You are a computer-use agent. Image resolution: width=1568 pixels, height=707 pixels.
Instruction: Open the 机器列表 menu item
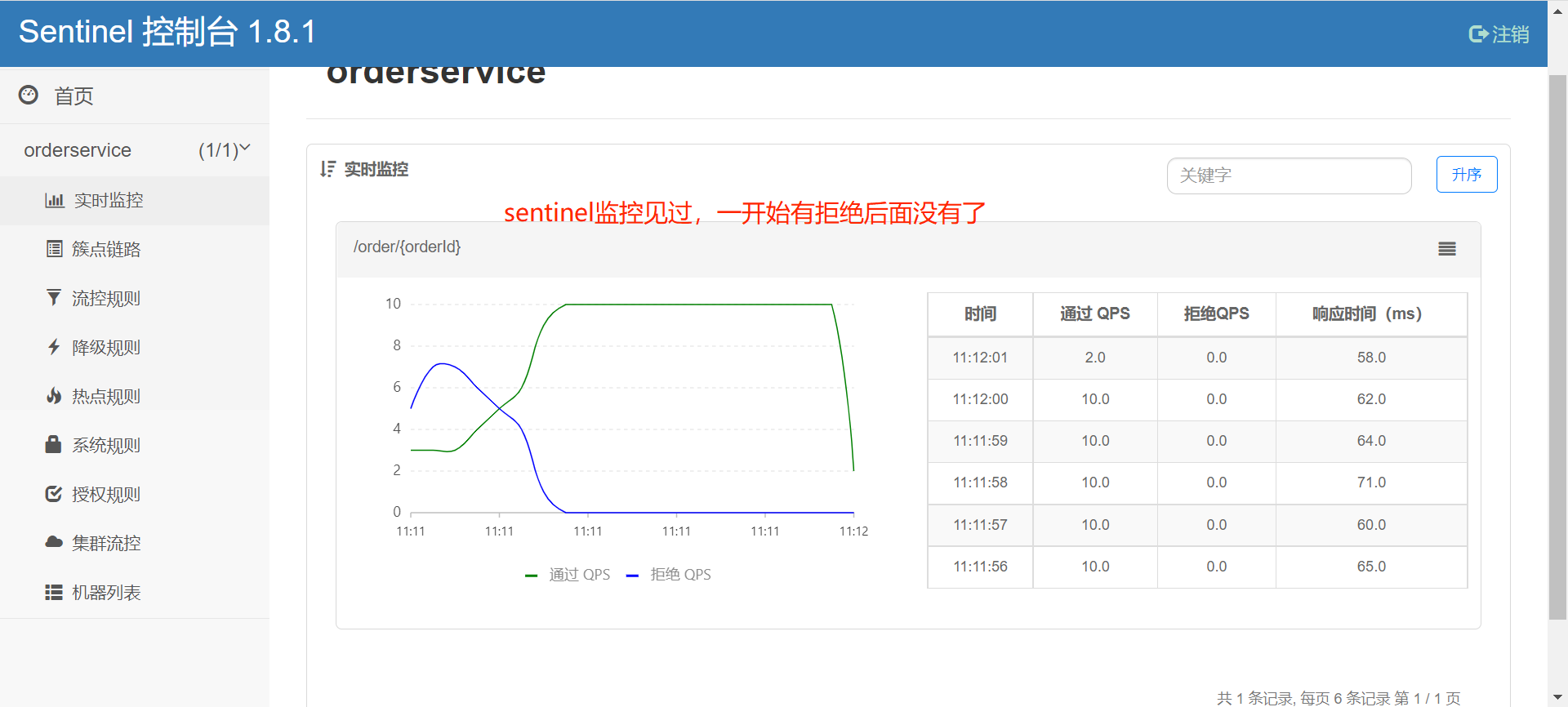coord(135,593)
